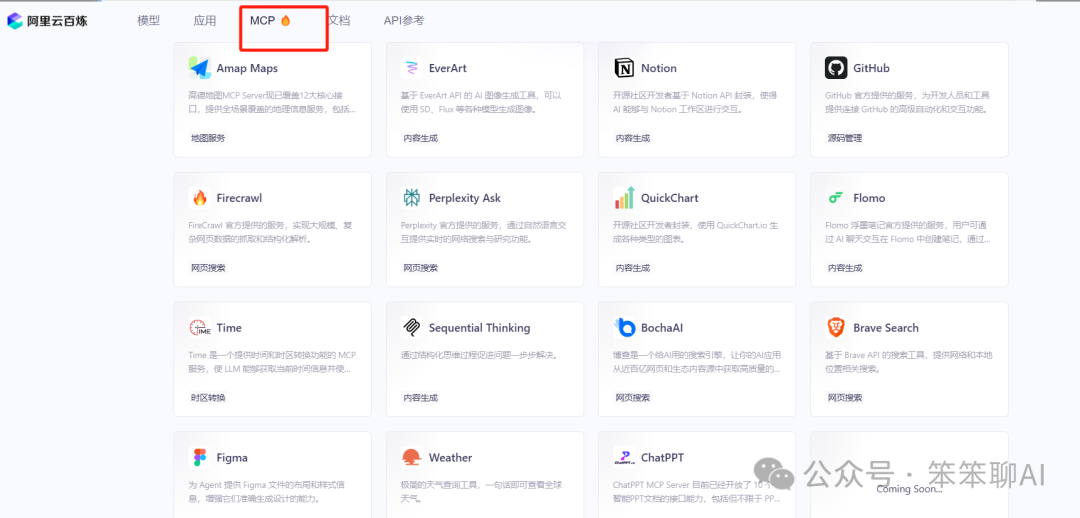This screenshot has width=1080, height=518.
Task: Open the Brave Search card title
Action: click(x=886, y=329)
